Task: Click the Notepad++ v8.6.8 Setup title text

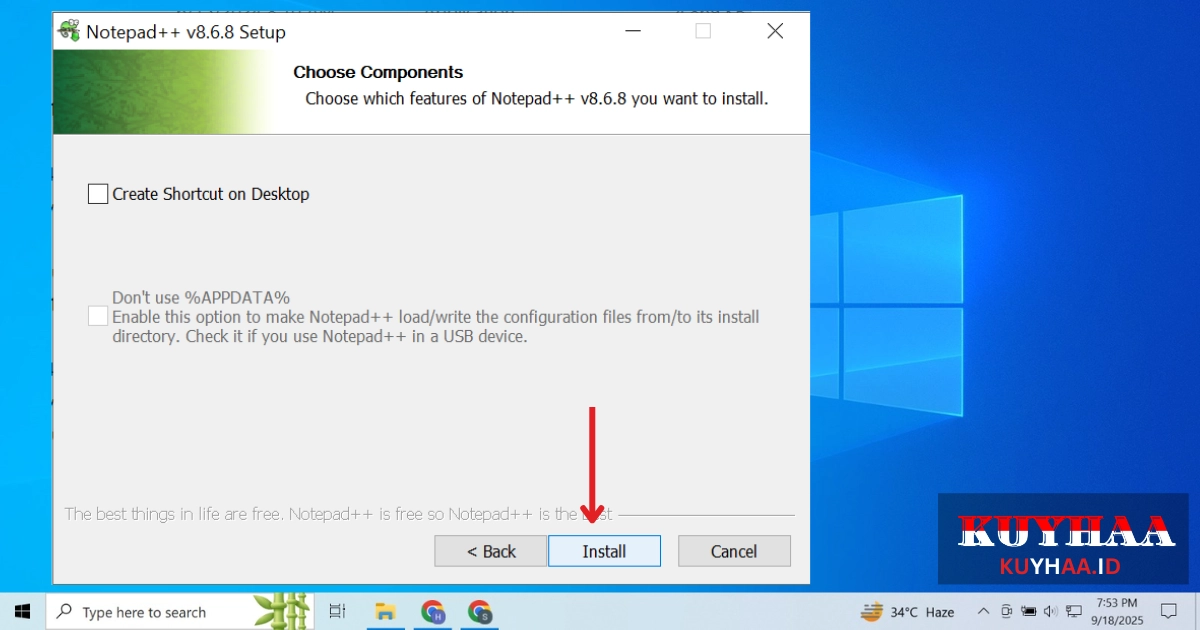Action: (x=186, y=32)
